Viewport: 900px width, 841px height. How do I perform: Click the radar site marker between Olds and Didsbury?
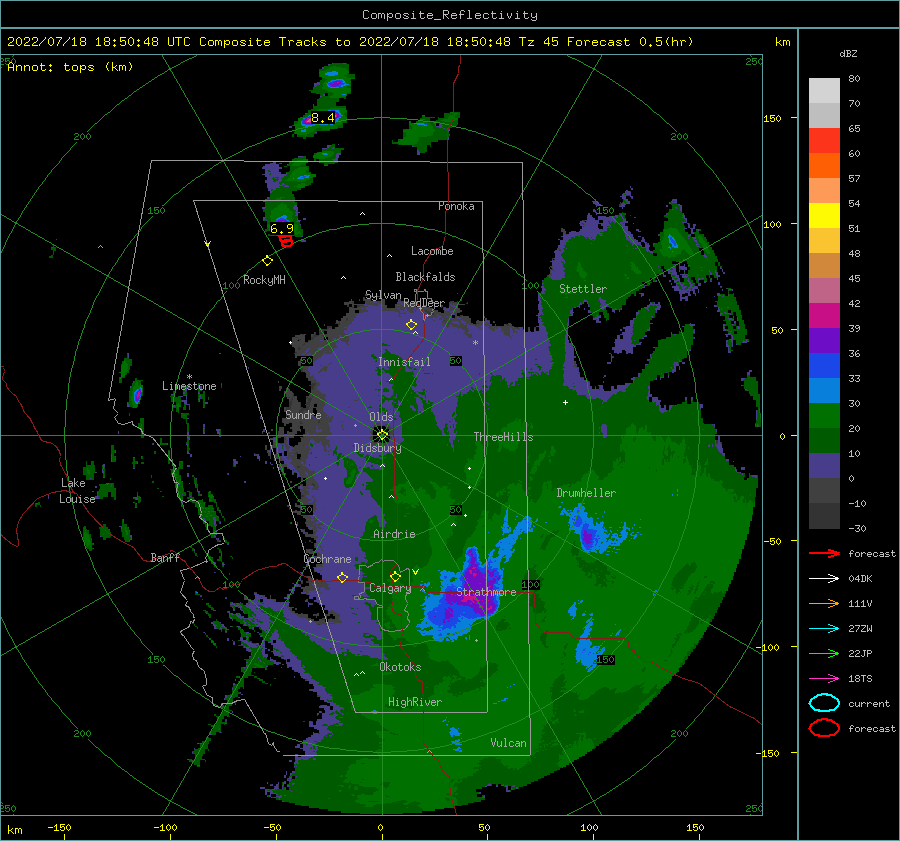point(382,435)
